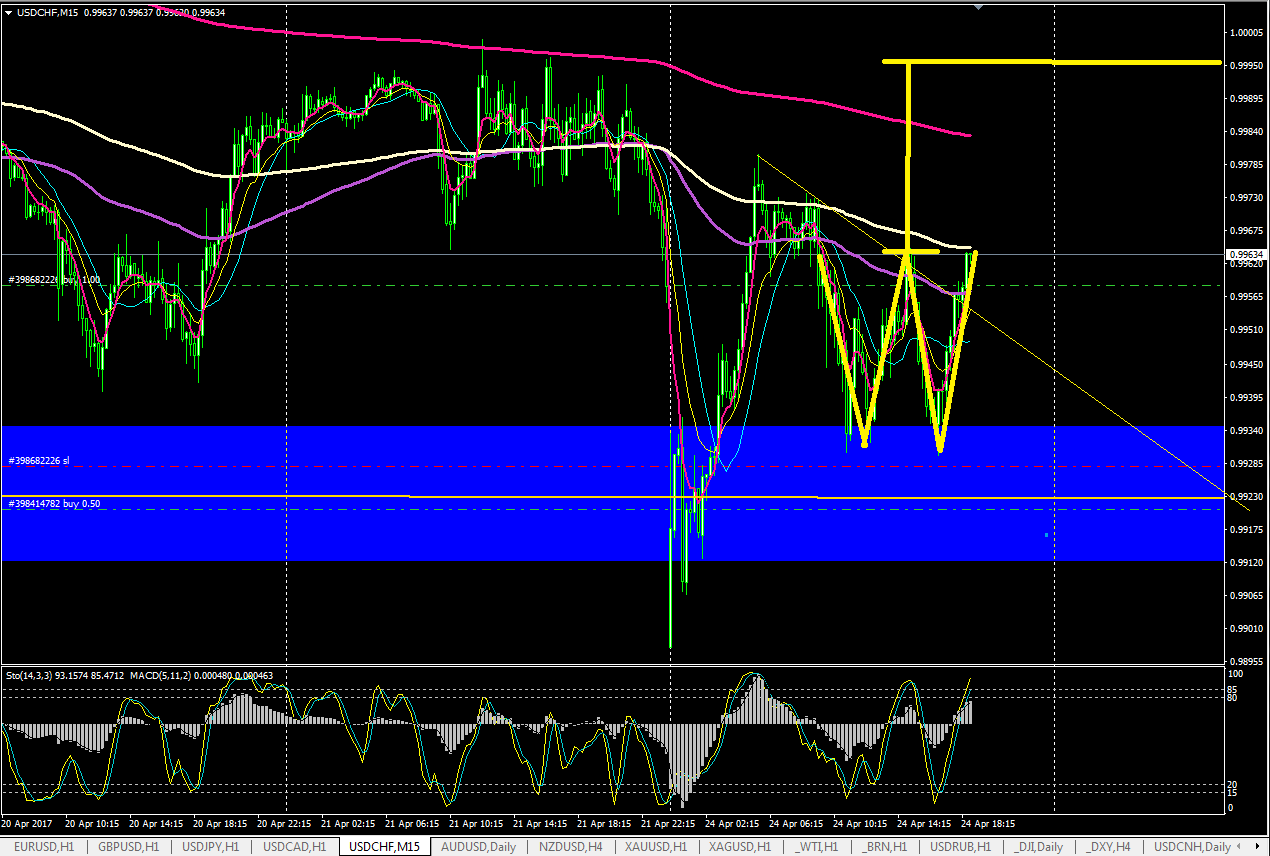Viewport: 1270px width, 856px height.
Task: Click the 0.99895 price scale label
Action: click(1246, 98)
